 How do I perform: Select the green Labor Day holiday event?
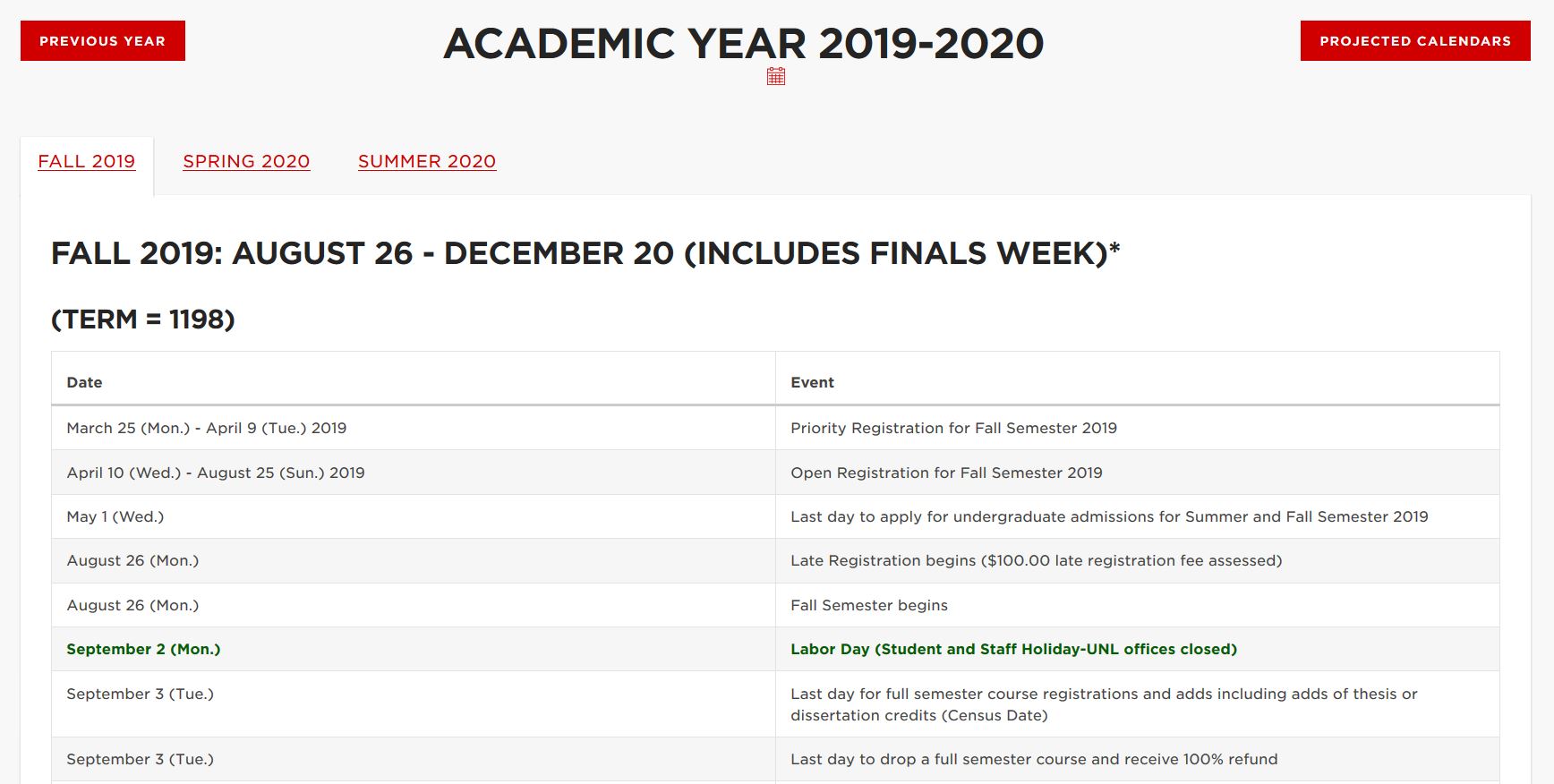(x=1013, y=650)
